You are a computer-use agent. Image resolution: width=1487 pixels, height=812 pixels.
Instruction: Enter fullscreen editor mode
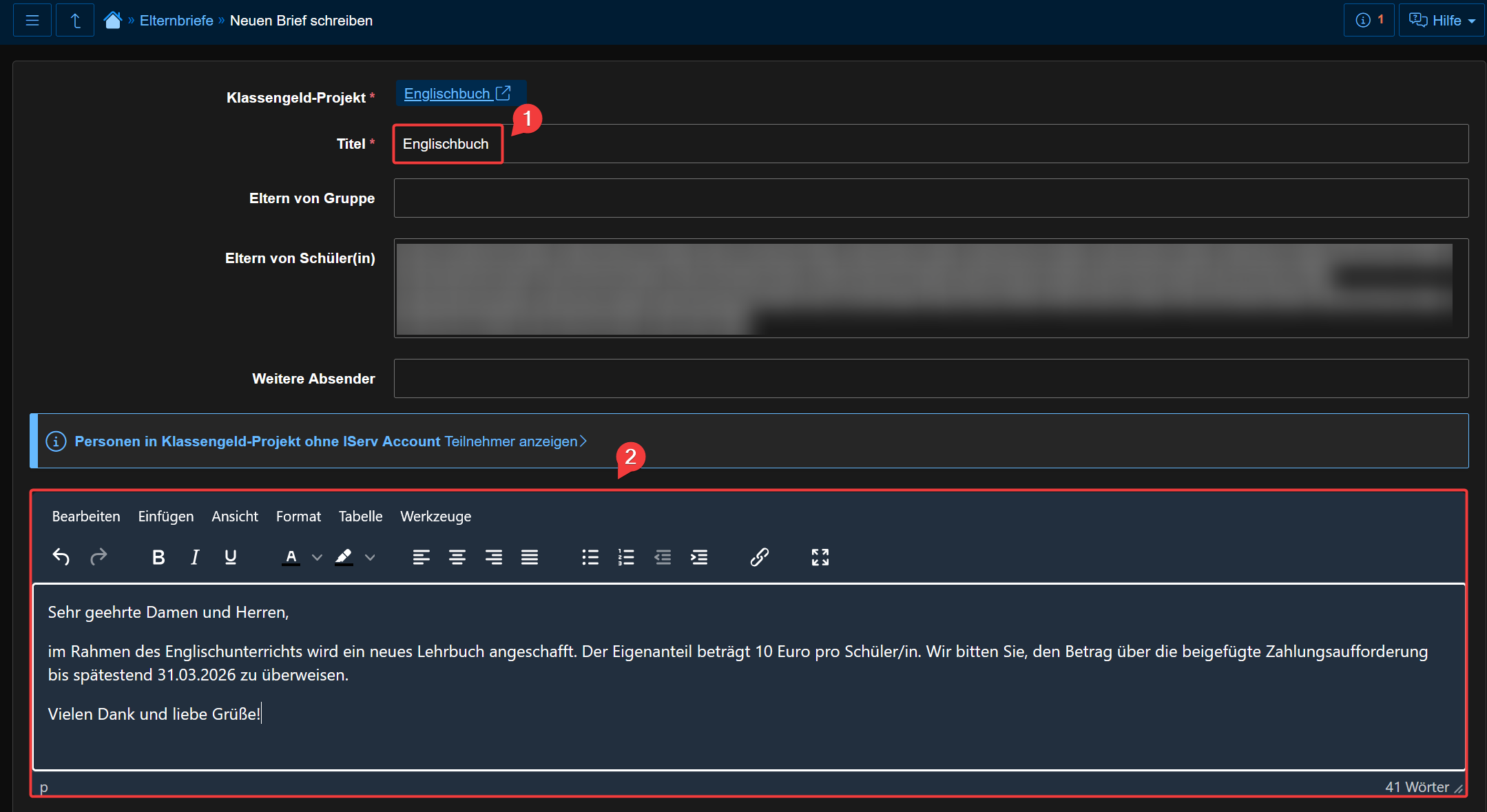coord(820,557)
